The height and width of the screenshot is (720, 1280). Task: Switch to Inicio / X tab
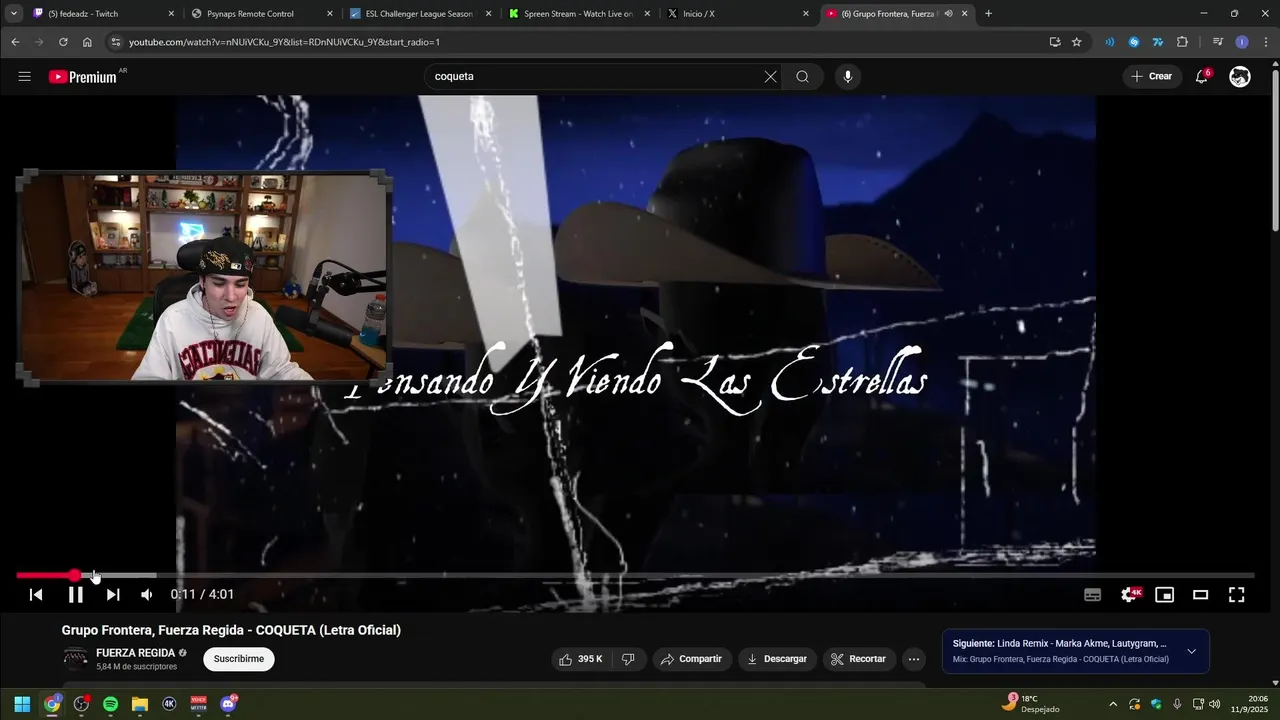(x=737, y=14)
